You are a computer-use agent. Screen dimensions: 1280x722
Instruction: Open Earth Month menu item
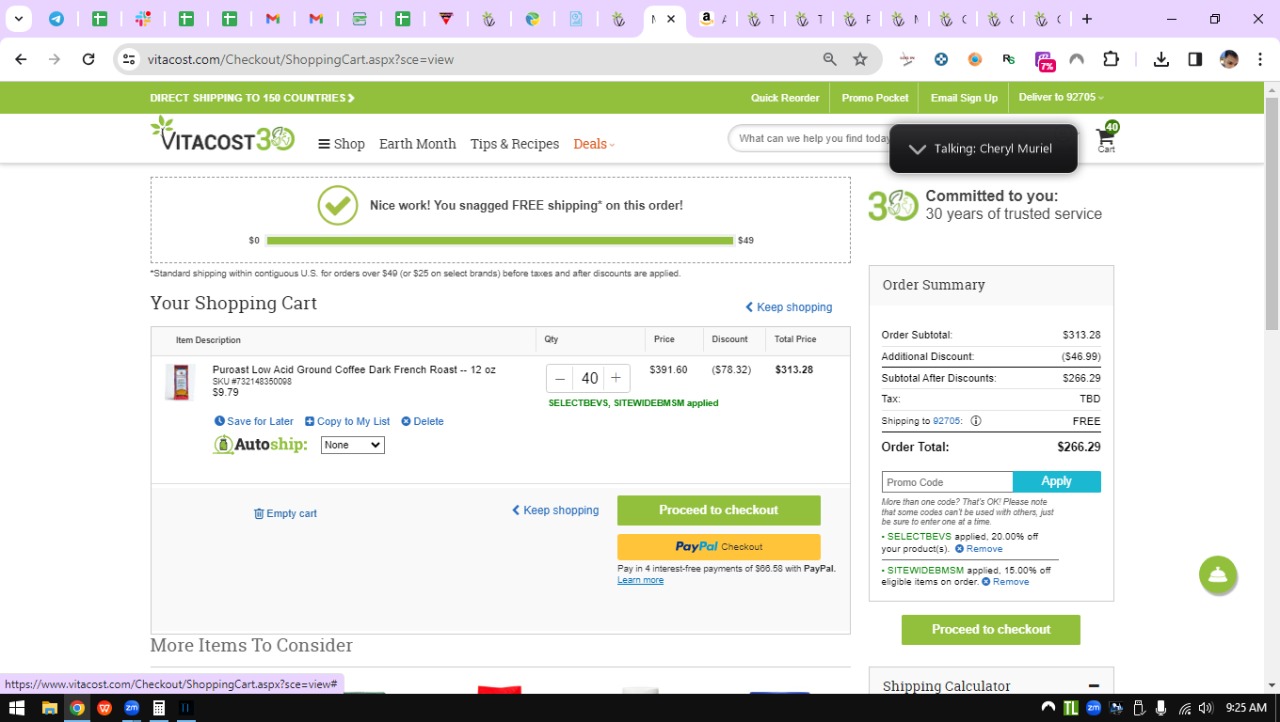click(417, 144)
